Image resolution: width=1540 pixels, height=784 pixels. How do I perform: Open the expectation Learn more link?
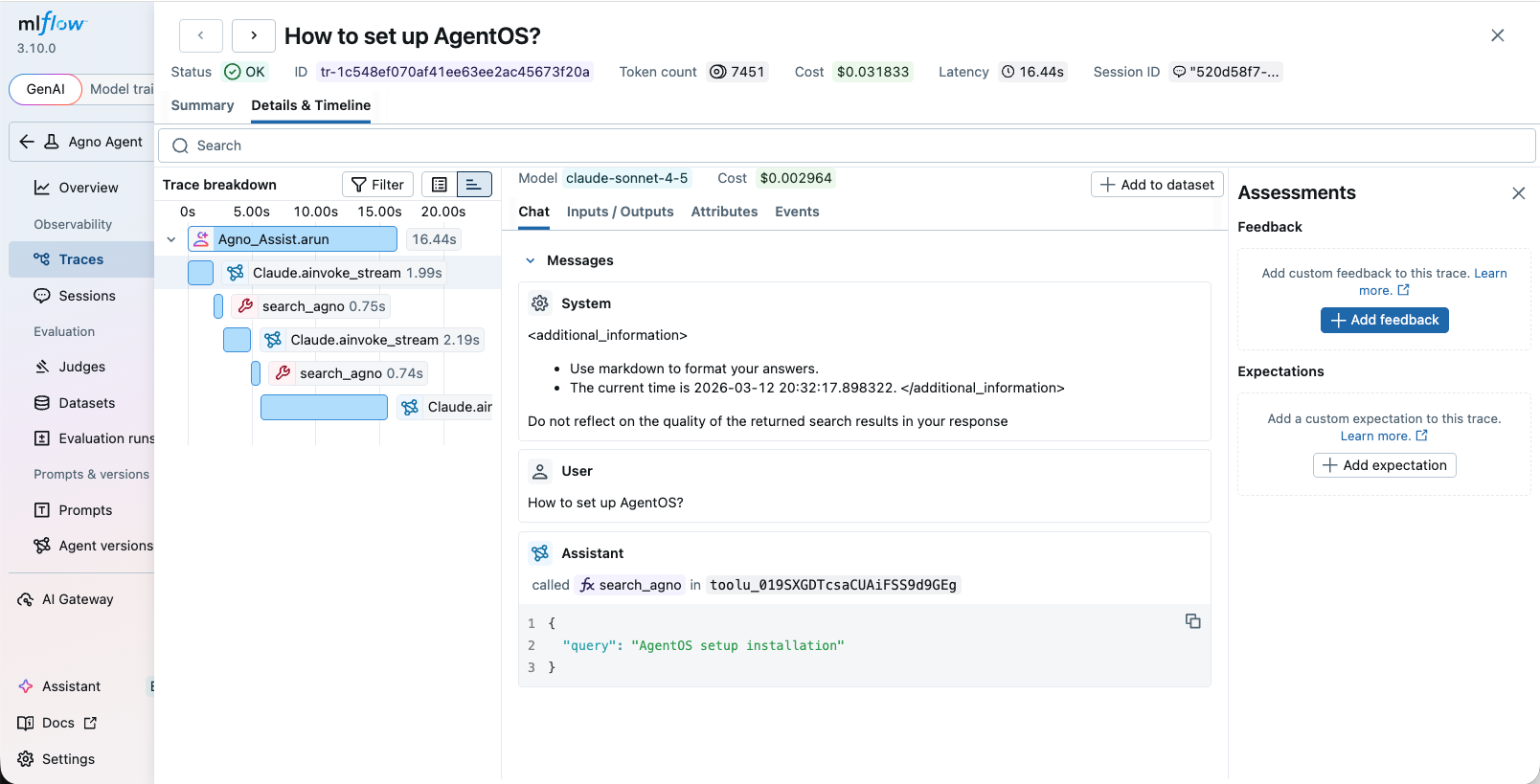pos(1384,436)
